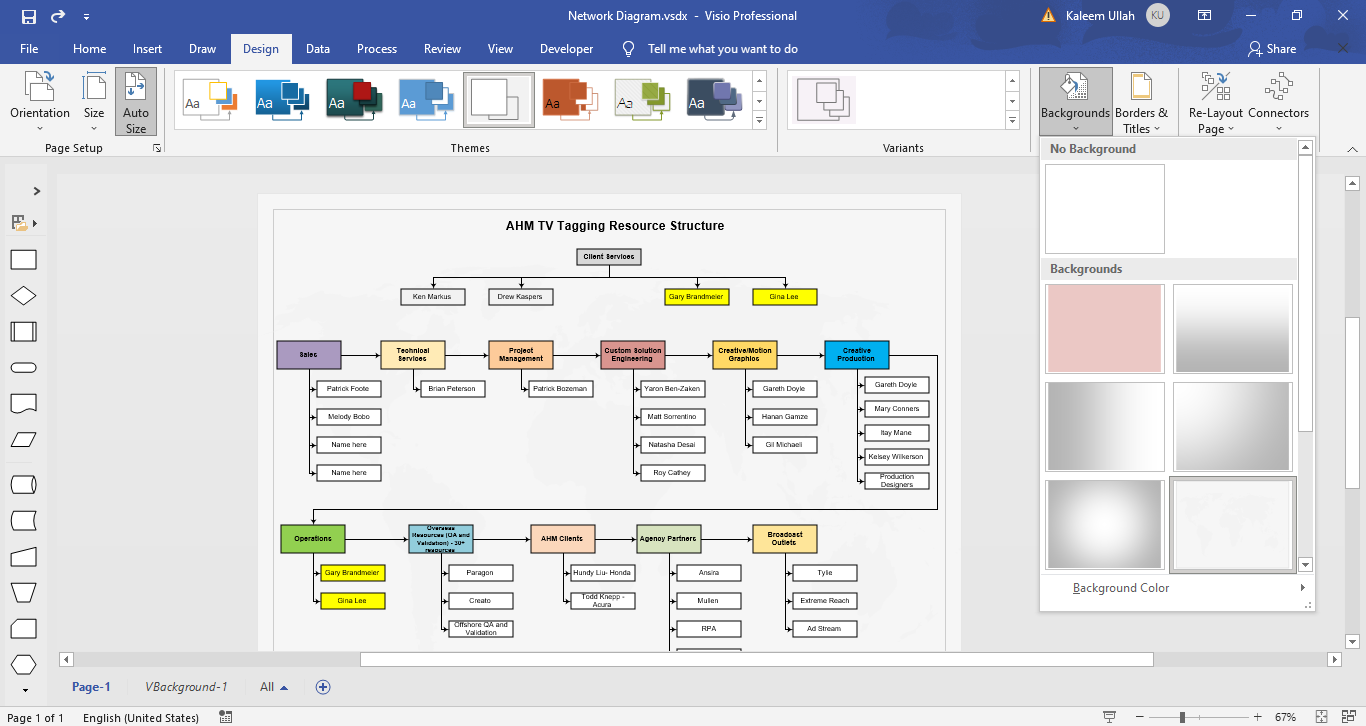1366x726 pixels.
Task: Select the Rectangle shape in the Shapes stencil
Action: point(23,259)
